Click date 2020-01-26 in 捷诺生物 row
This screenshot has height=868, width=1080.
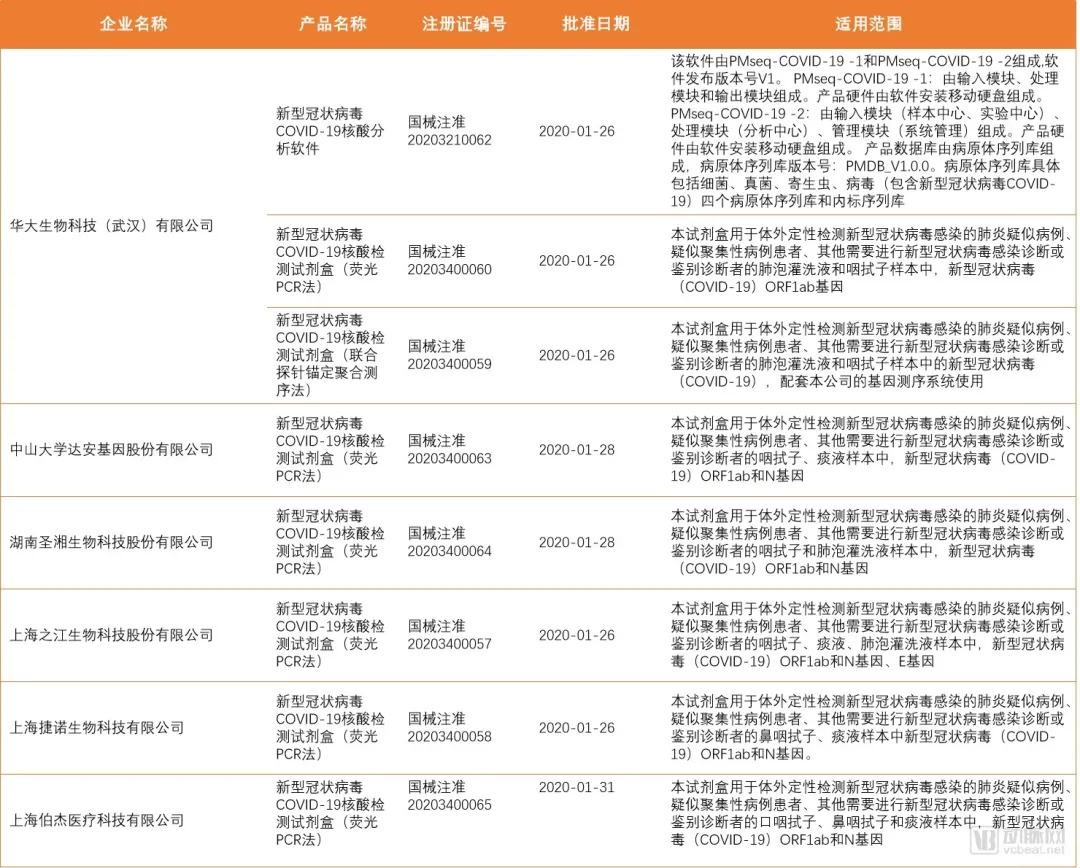[x=577, y=727]
